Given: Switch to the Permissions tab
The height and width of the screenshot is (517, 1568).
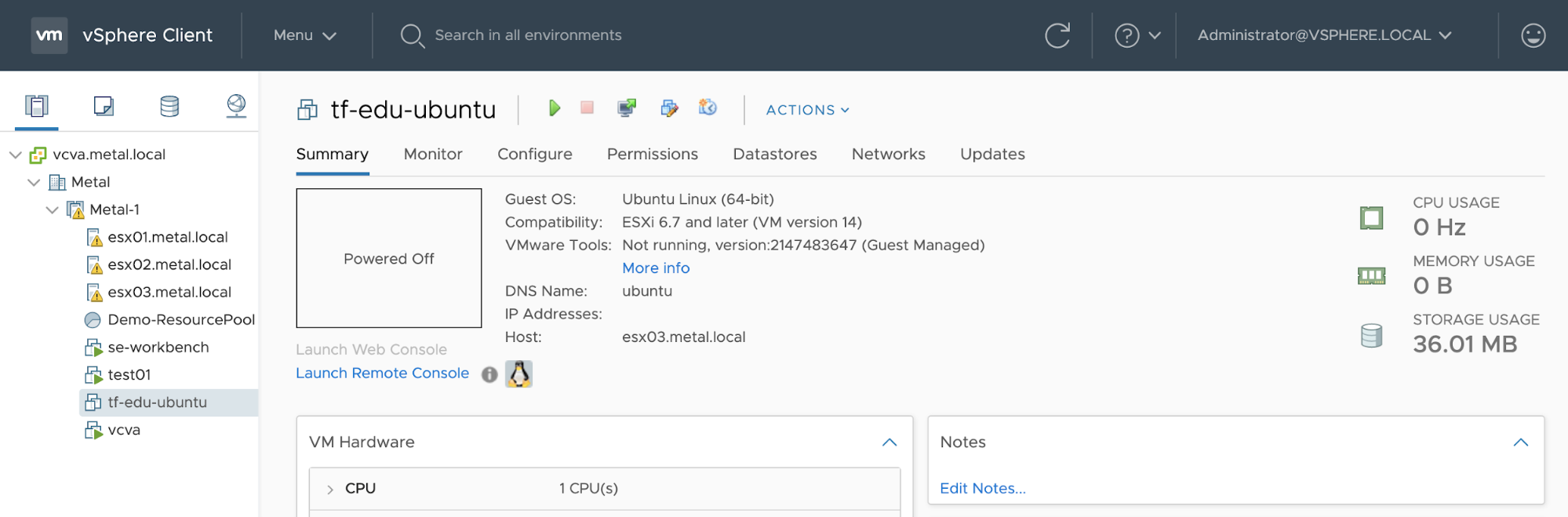Looking at the screenshot, I should (653, 154).
